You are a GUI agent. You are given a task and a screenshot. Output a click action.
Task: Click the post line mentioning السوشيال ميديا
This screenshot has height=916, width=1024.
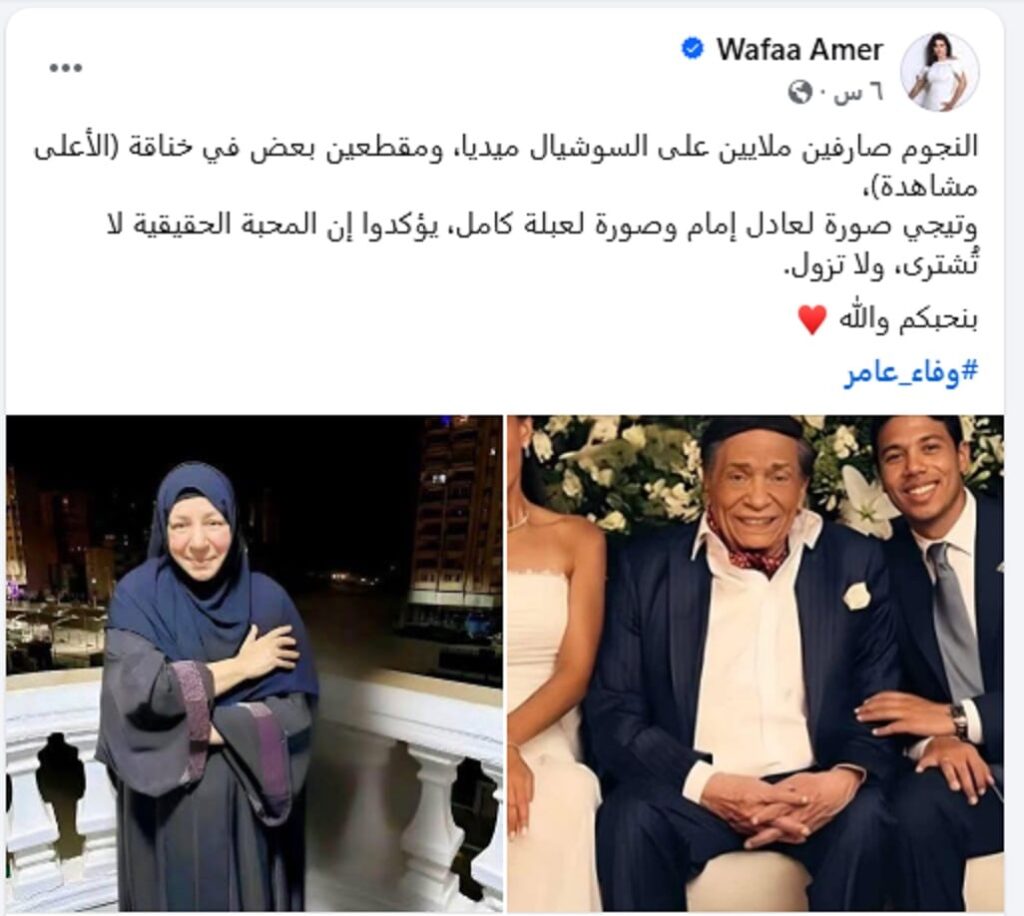pyautogui.click(x=506, y=148)
